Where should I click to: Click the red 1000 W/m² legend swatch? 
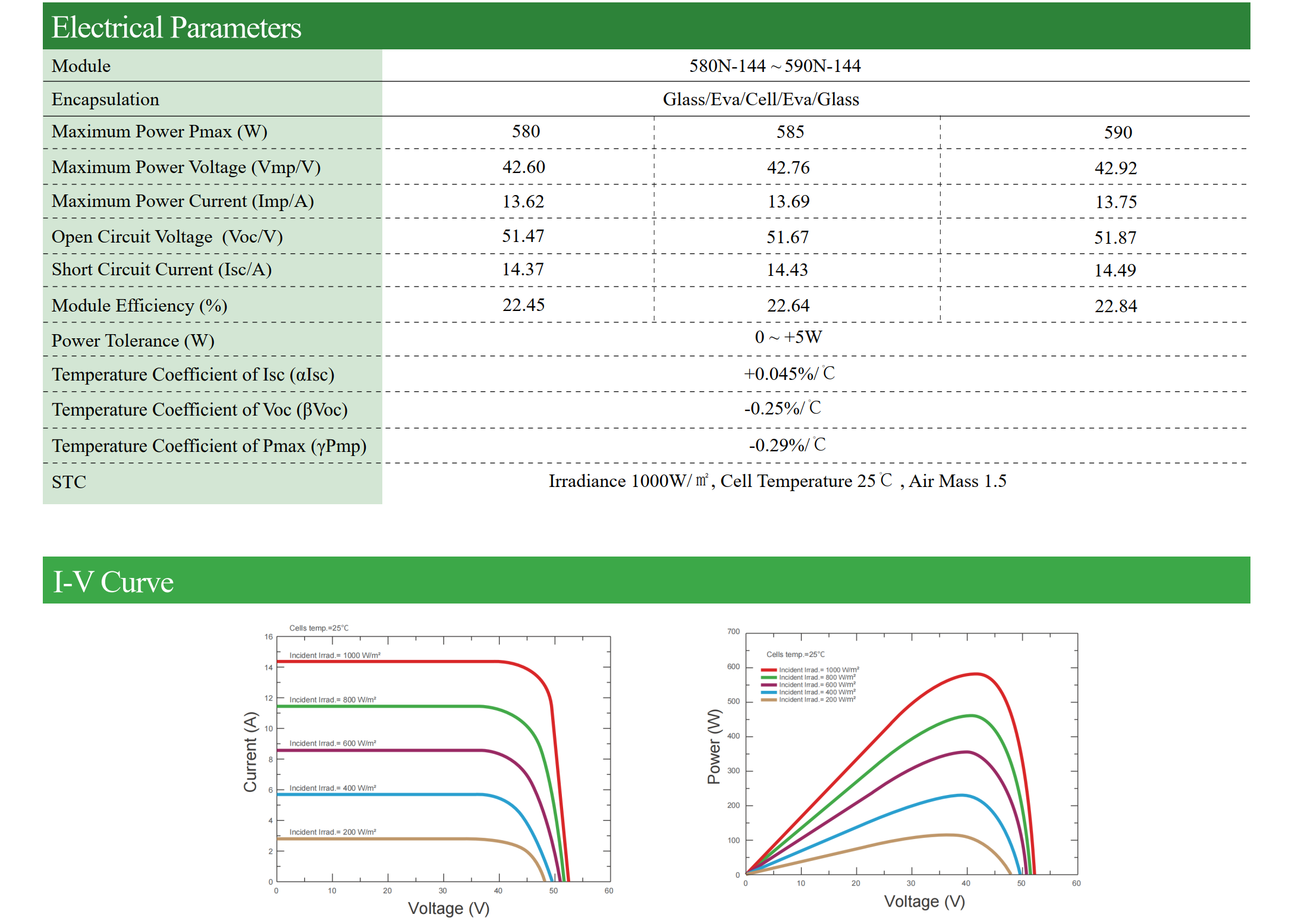[x=769, y=670]
